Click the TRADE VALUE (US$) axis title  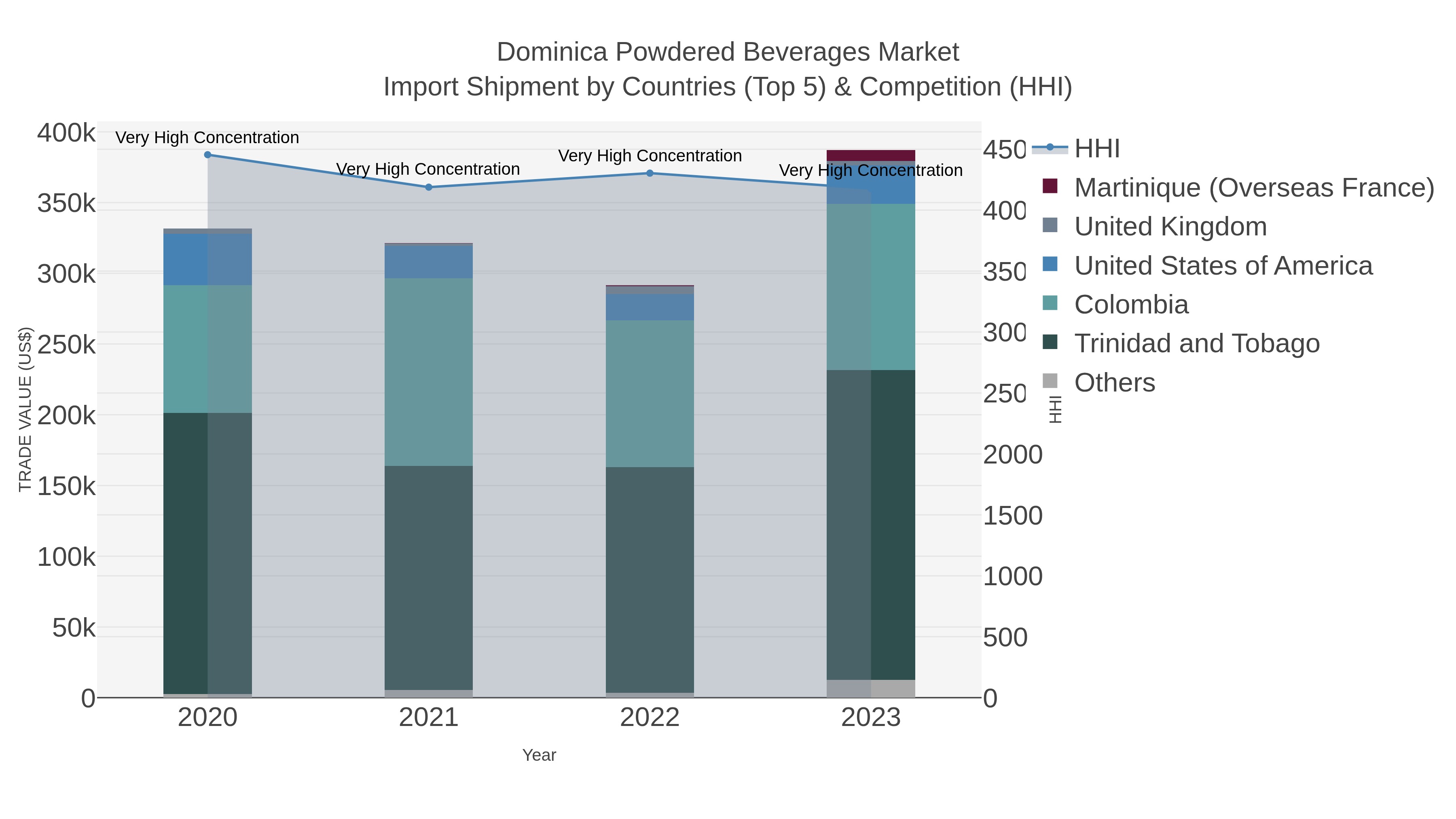point(25,409)
